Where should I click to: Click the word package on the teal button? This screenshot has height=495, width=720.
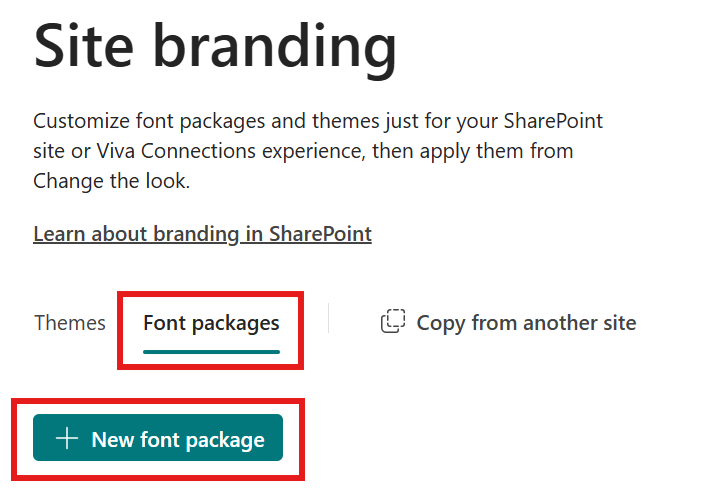pyautogui.click(x=225, y=440)
